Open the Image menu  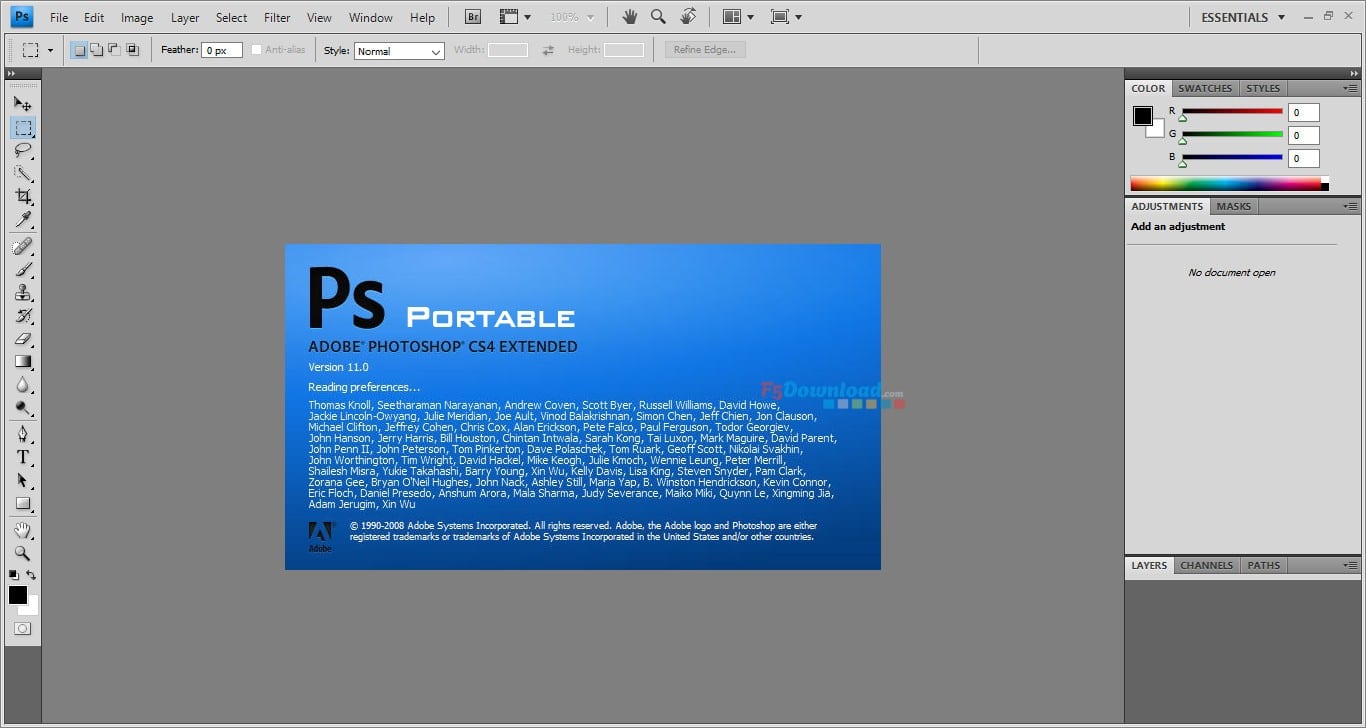coord(137,17)
